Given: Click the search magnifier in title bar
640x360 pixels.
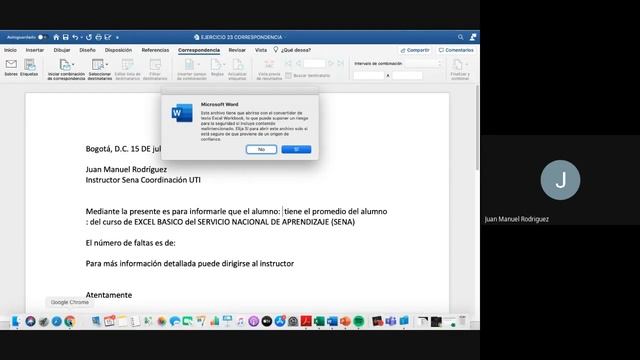Looking at the screenshot, I should pyautogui.click(x=460, y=37).
